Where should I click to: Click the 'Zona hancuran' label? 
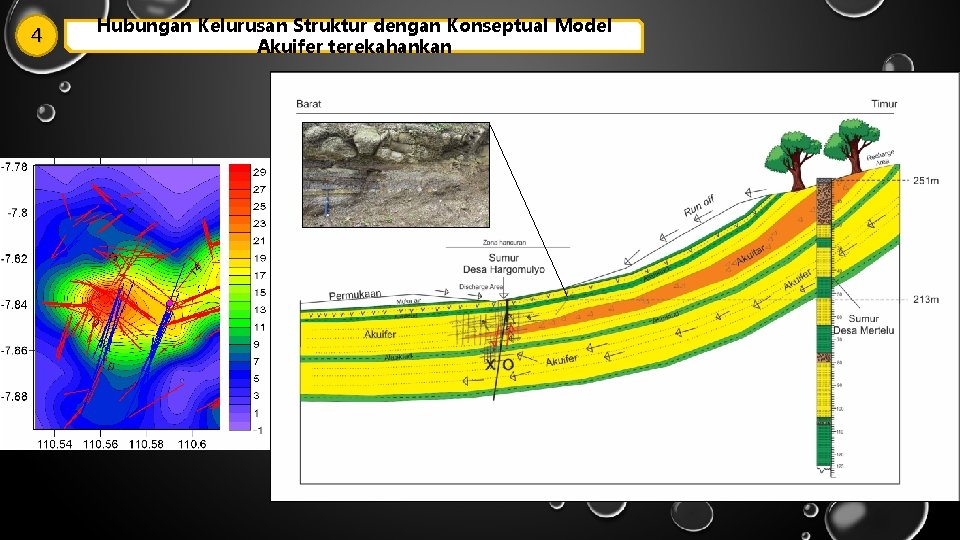pyautogui.click(x=504, y=242)
